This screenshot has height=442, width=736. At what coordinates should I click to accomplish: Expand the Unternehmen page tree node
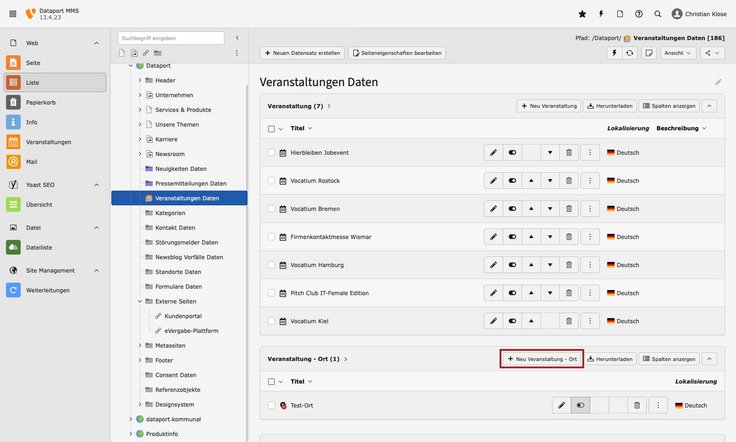pos(140,95)
